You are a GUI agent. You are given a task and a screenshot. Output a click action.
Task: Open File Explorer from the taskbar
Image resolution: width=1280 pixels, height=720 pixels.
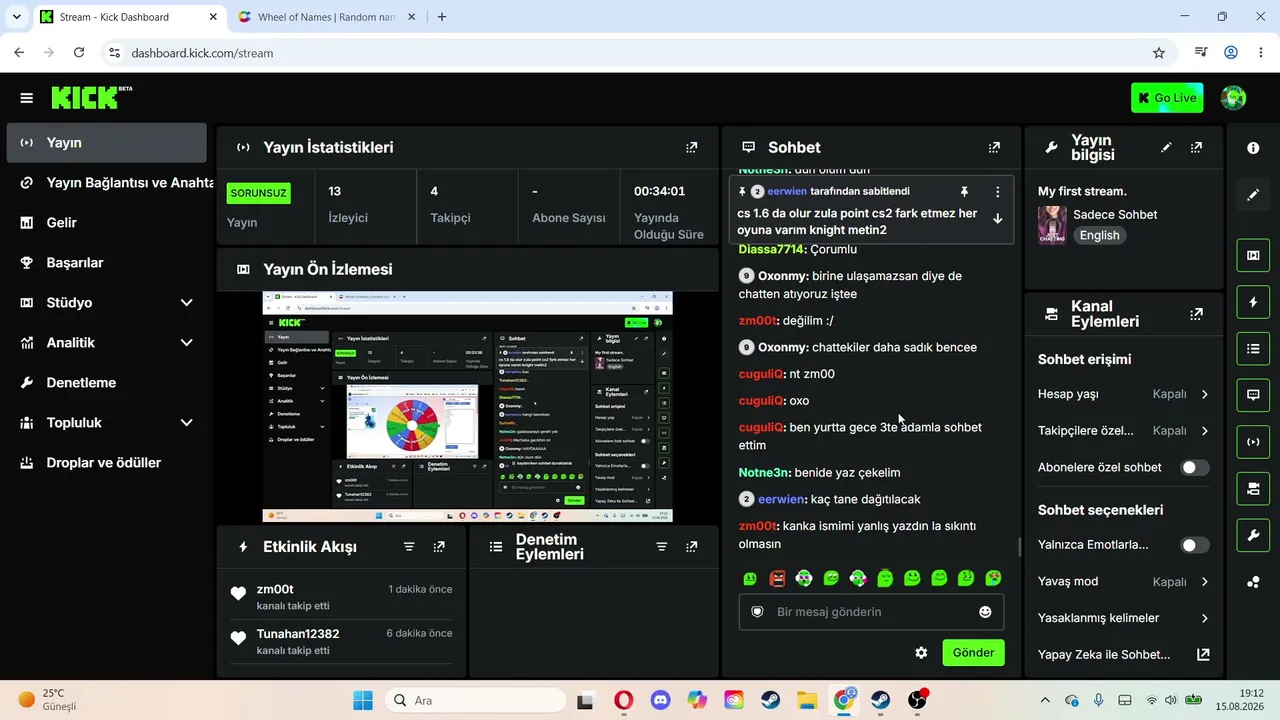[807, 700]
